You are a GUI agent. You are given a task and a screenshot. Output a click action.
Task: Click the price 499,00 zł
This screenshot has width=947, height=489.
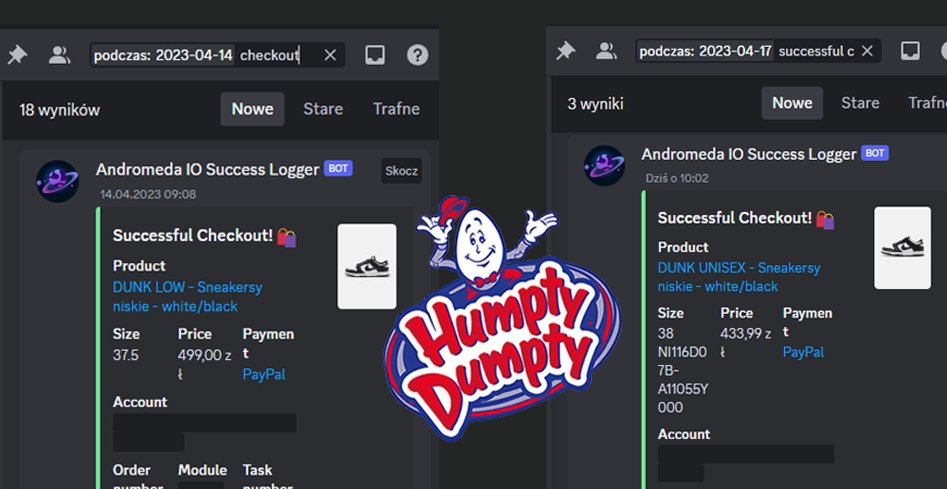[x=204, y=365]
